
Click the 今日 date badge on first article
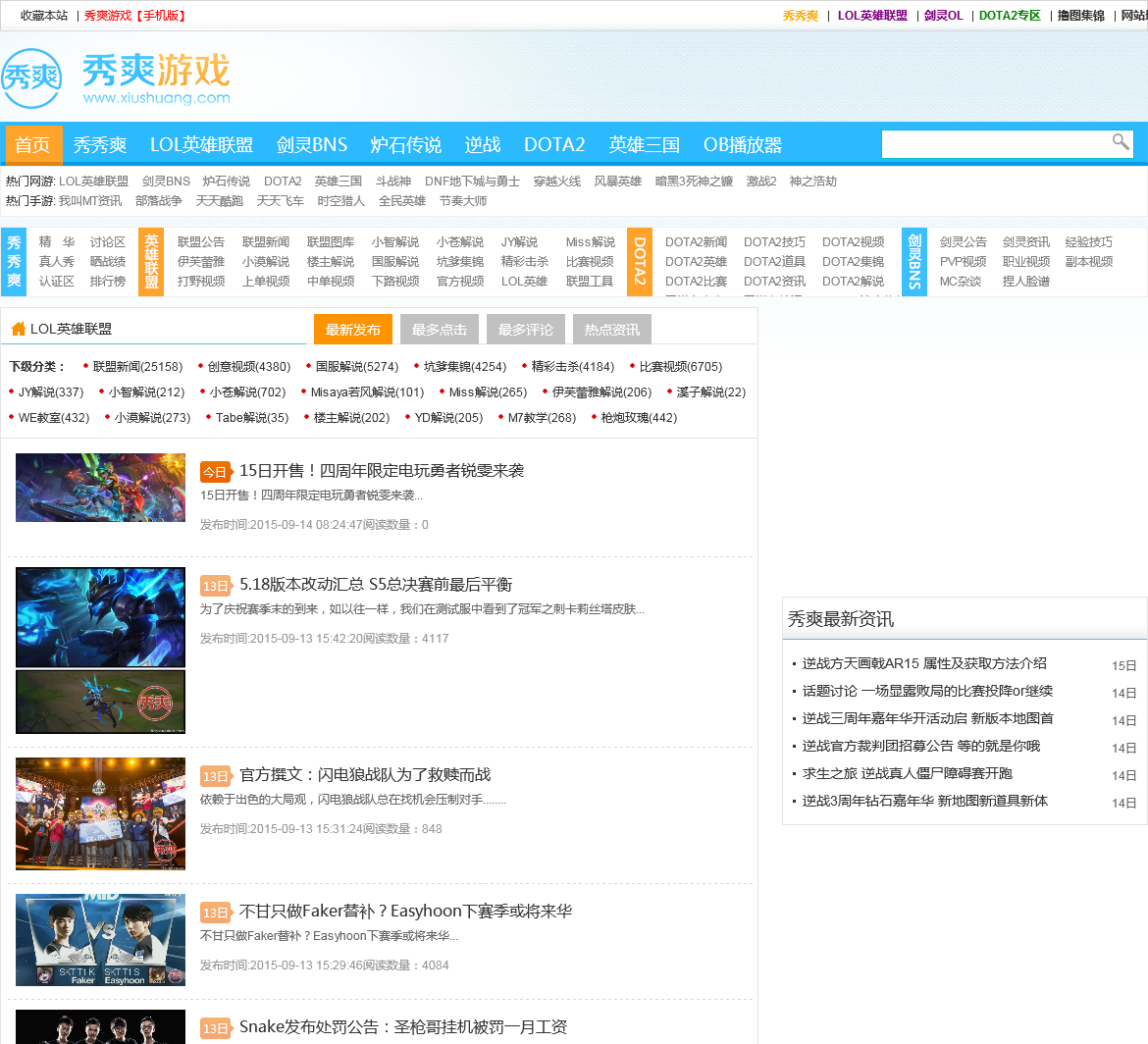(x=215, y=472)
